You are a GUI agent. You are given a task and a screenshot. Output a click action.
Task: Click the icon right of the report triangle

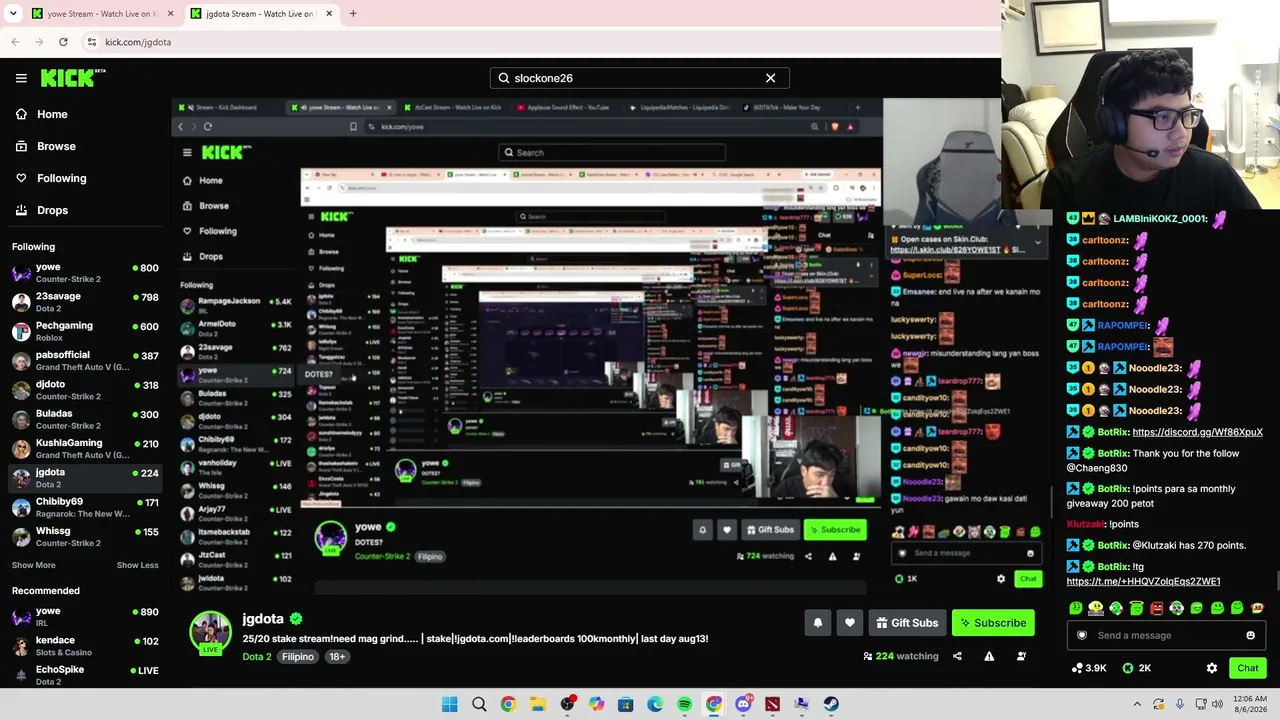click(1021, 656)
